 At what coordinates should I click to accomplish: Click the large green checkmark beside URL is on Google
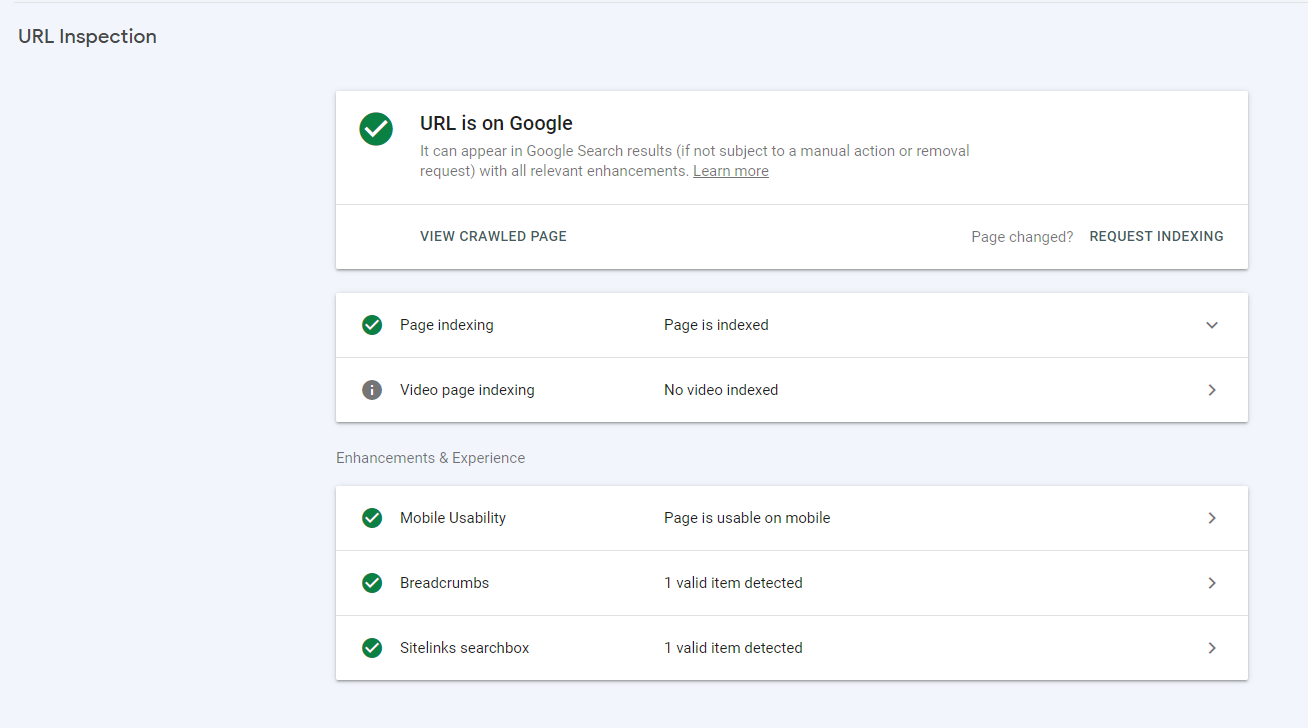[376, 128]
